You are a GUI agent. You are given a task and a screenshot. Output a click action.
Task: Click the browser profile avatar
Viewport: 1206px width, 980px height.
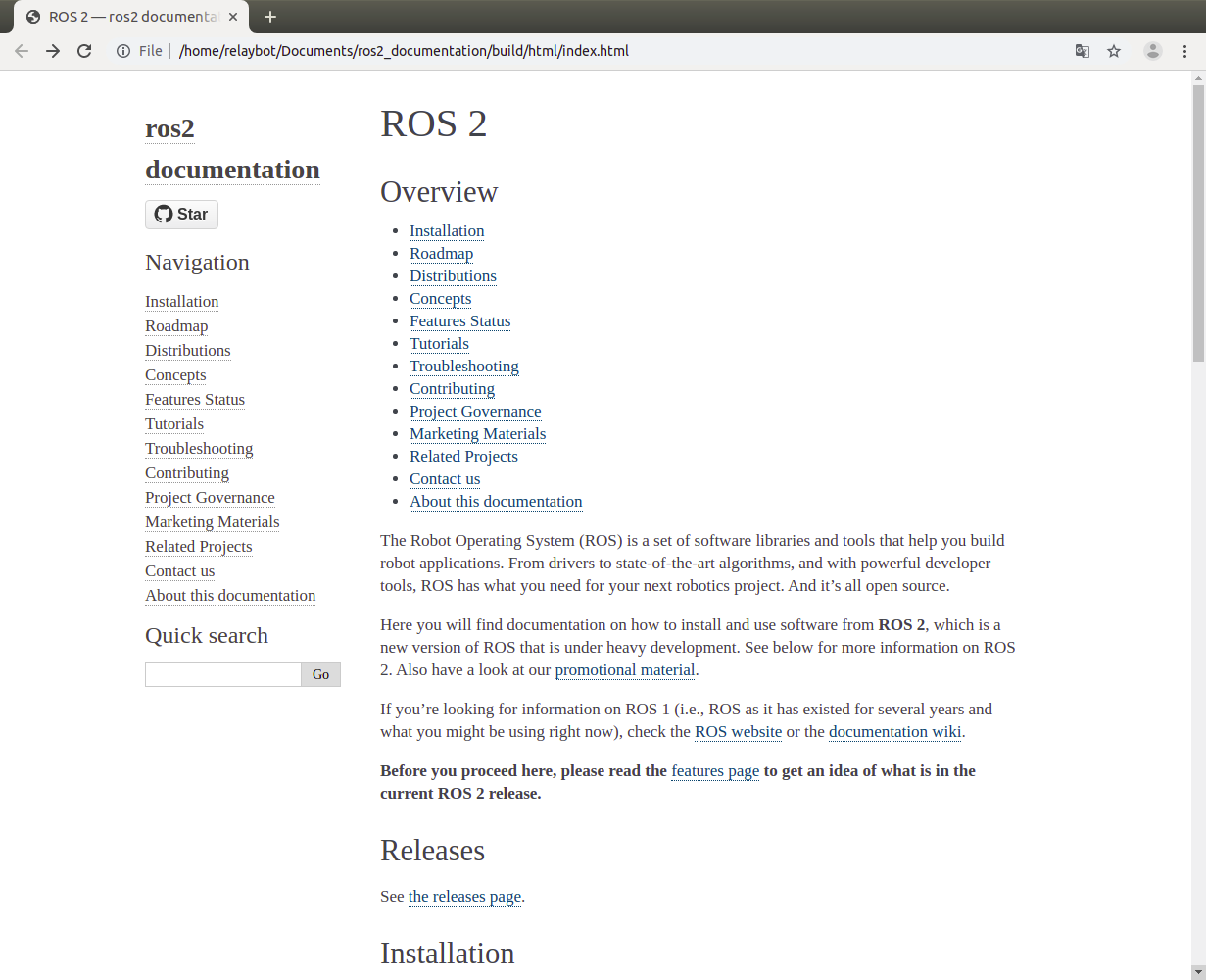point(1152,50)
